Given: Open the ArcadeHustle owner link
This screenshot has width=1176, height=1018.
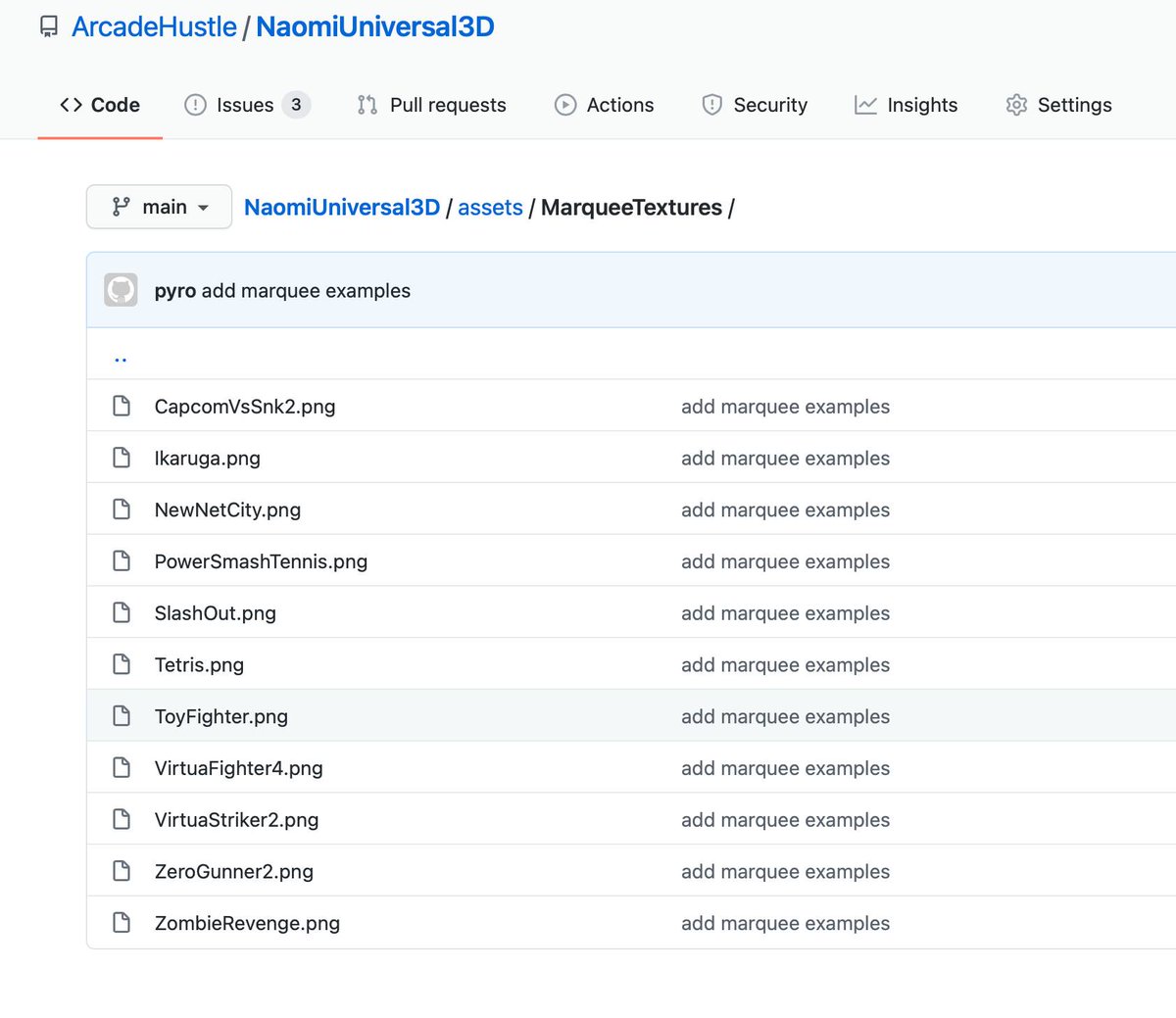Looking at the screenshot, I should tap(154, 26).
